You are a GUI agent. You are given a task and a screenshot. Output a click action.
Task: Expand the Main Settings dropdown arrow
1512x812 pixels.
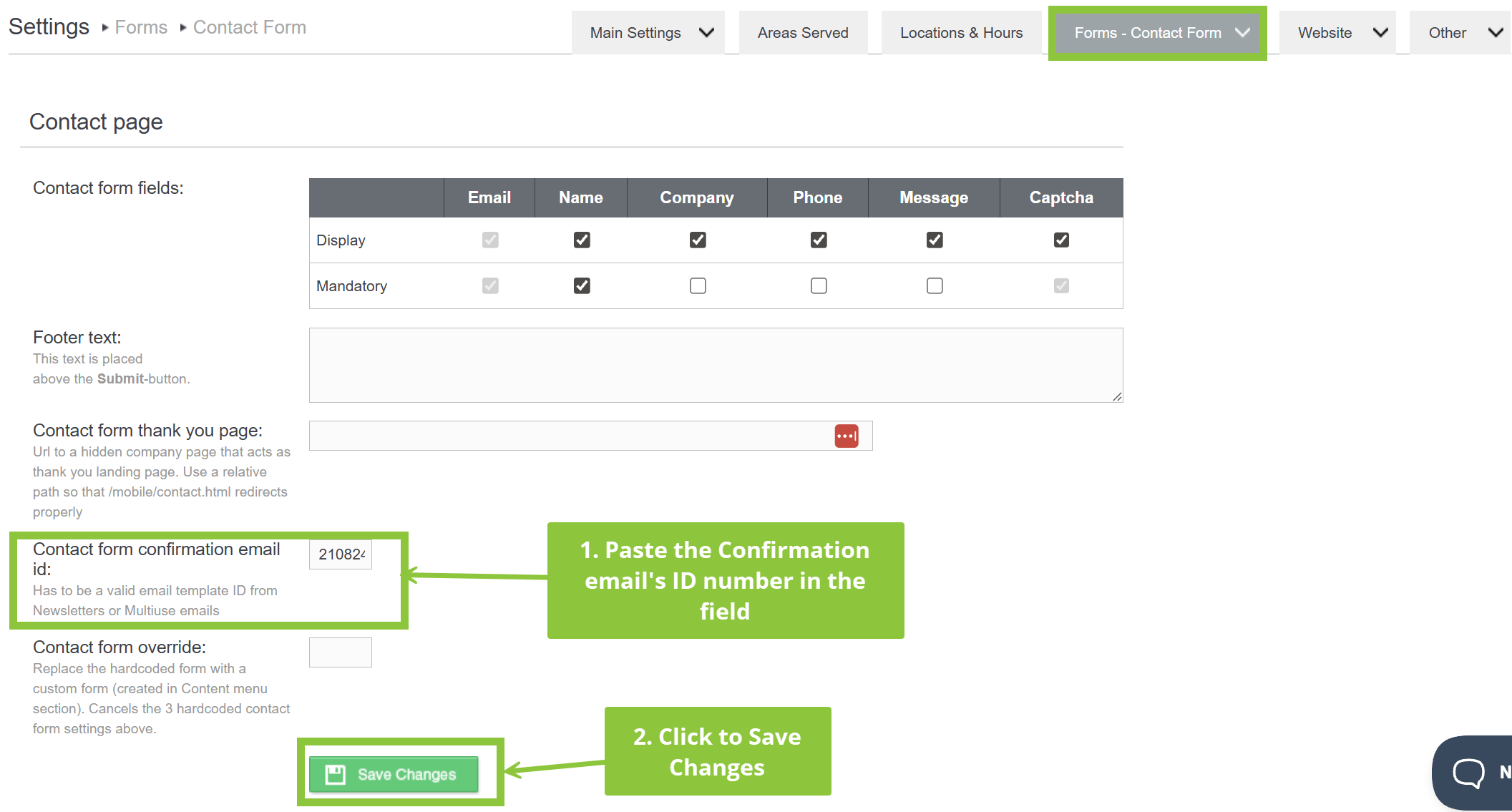pyautogui.click(x=706, y=33)
